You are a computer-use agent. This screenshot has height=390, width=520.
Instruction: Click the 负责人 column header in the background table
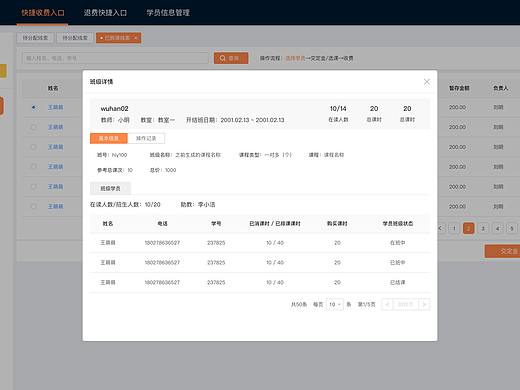click(x=501, y=88)
